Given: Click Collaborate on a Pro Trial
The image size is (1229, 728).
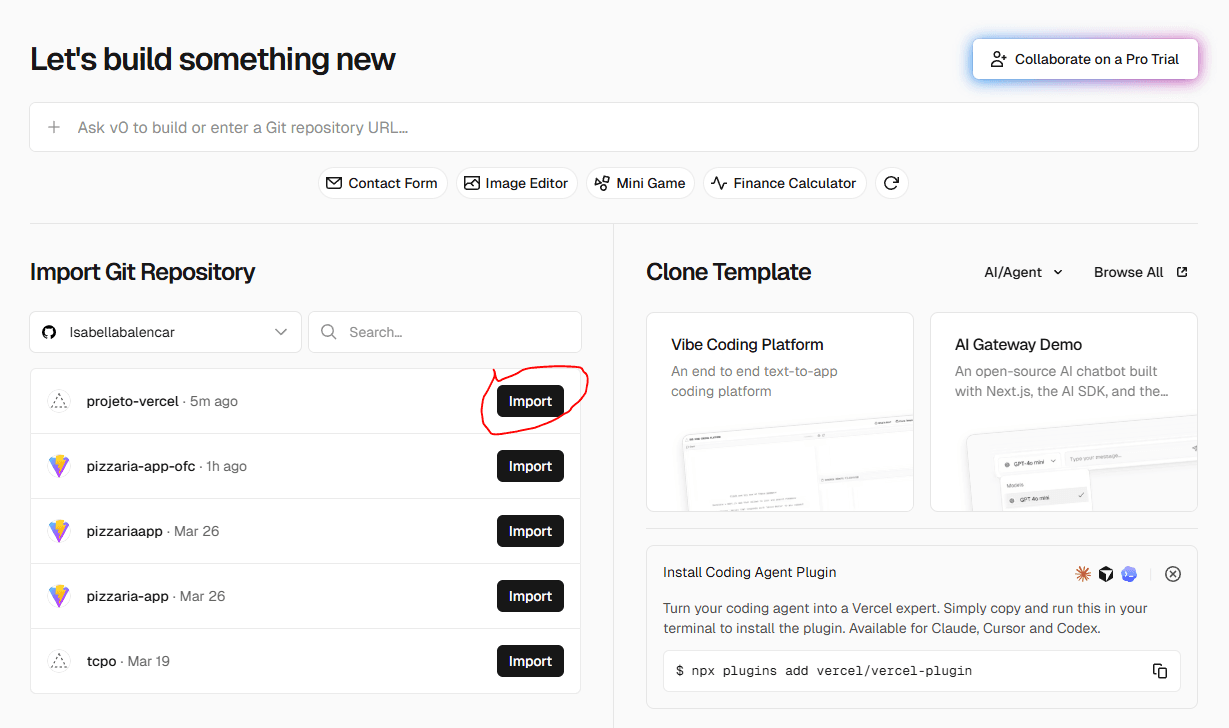Looking at the screenshot, I should pos(1085,59).
